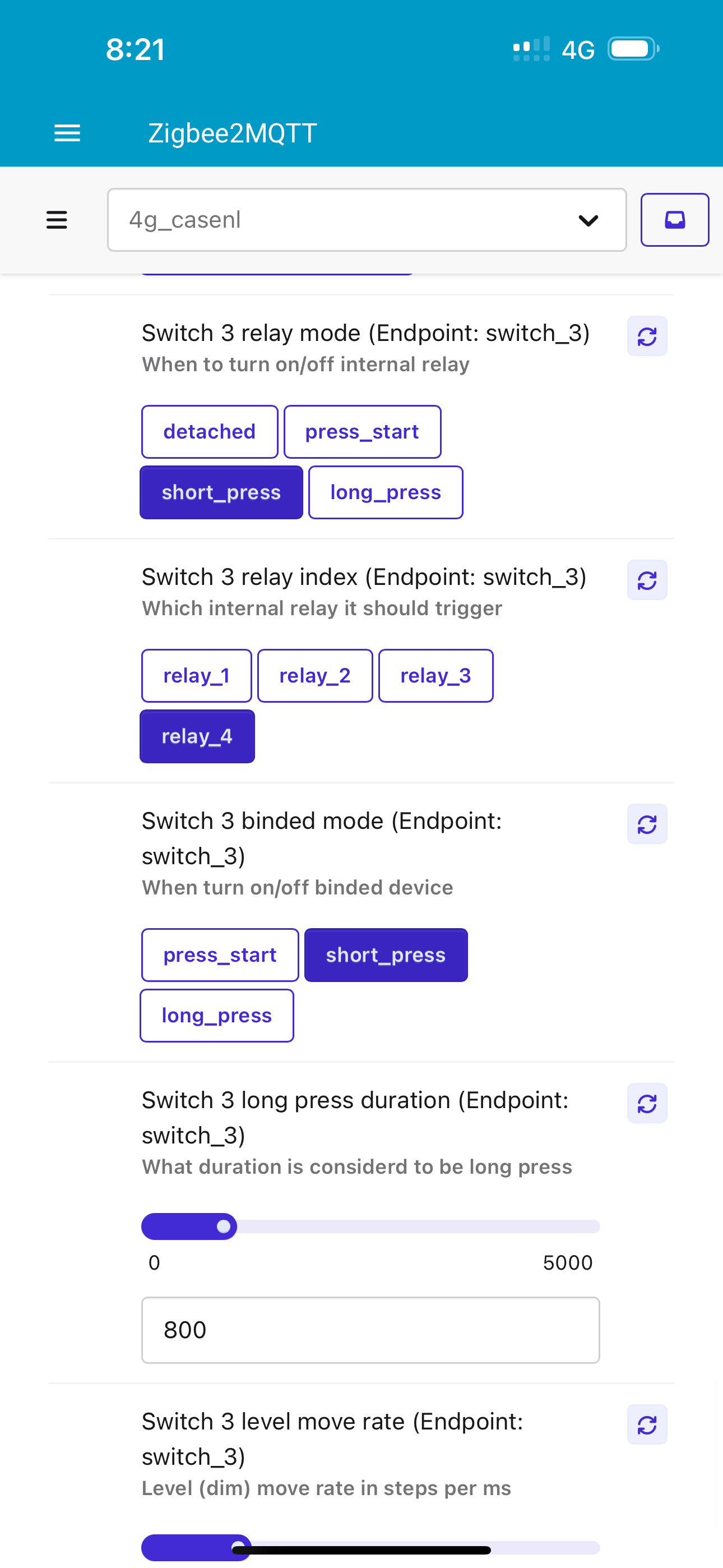
Task: Set relay mode to detached
Action: [210, 432]
